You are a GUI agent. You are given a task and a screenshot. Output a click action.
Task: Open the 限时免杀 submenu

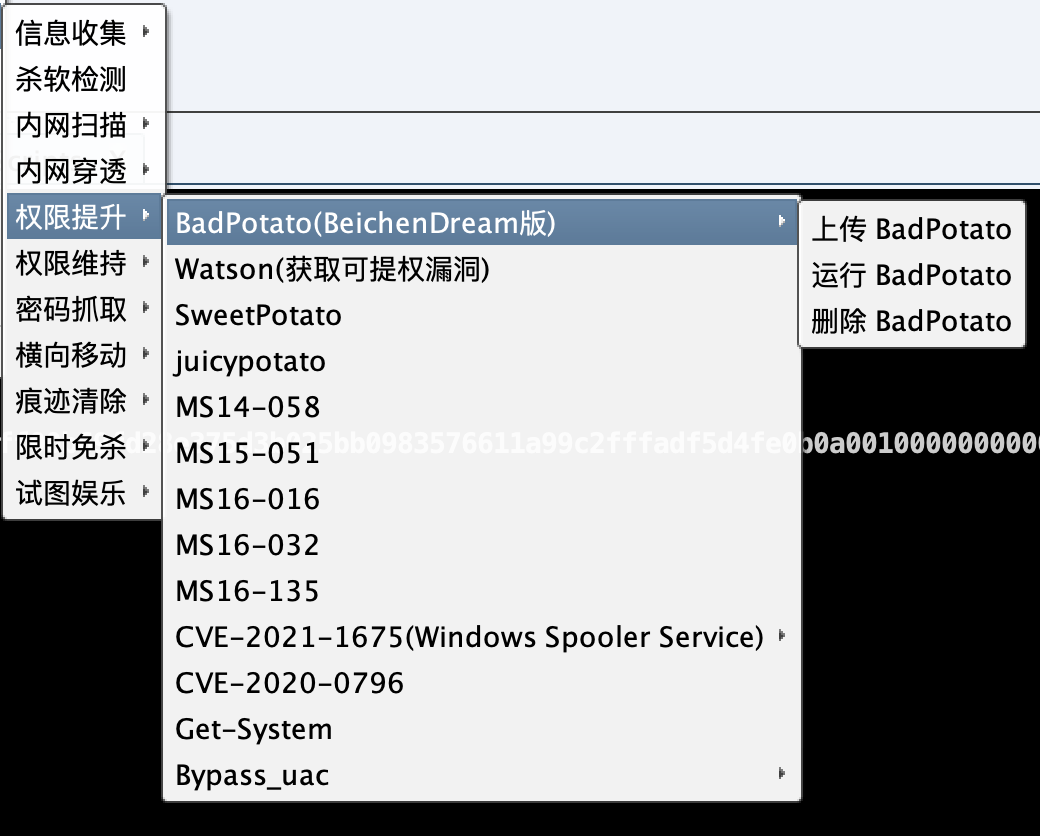84,447
